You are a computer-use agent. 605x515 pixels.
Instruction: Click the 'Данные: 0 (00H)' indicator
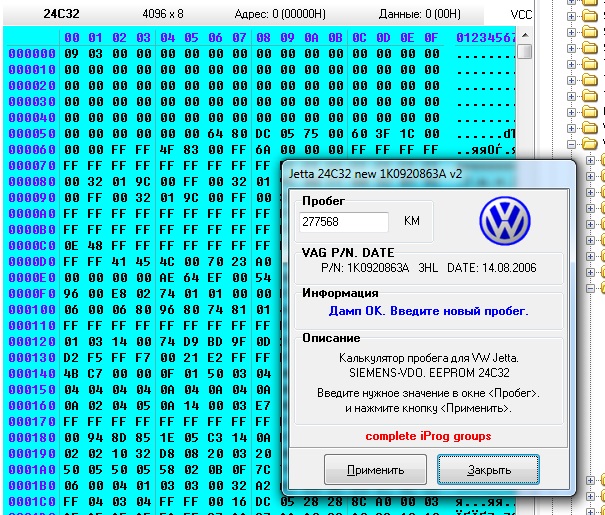coord(420,14)
